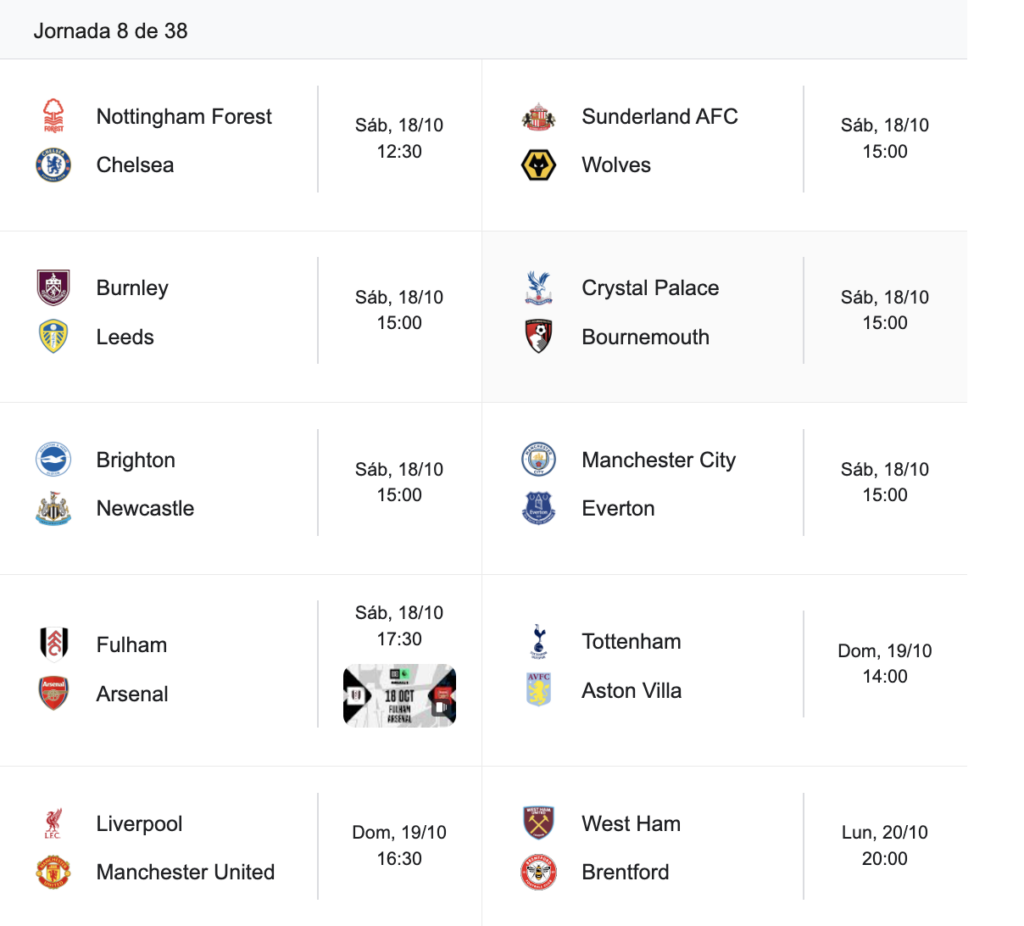
Task: Select the Brentford bee badge
Action: coord(539,872)
